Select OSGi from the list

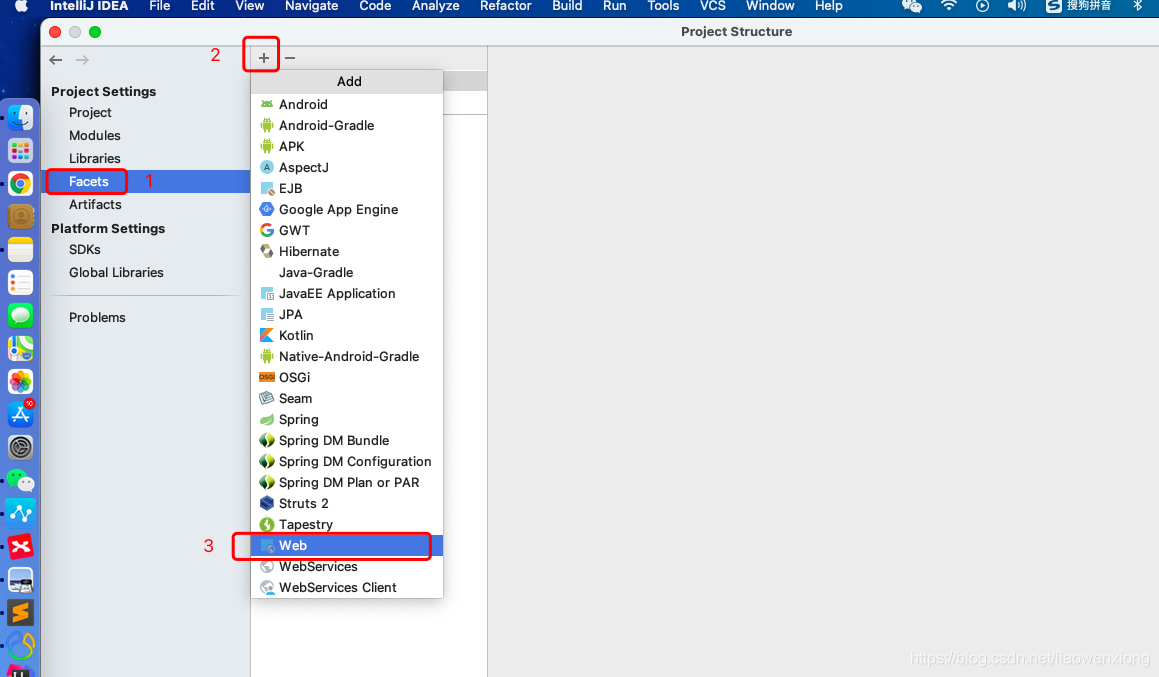347,378
